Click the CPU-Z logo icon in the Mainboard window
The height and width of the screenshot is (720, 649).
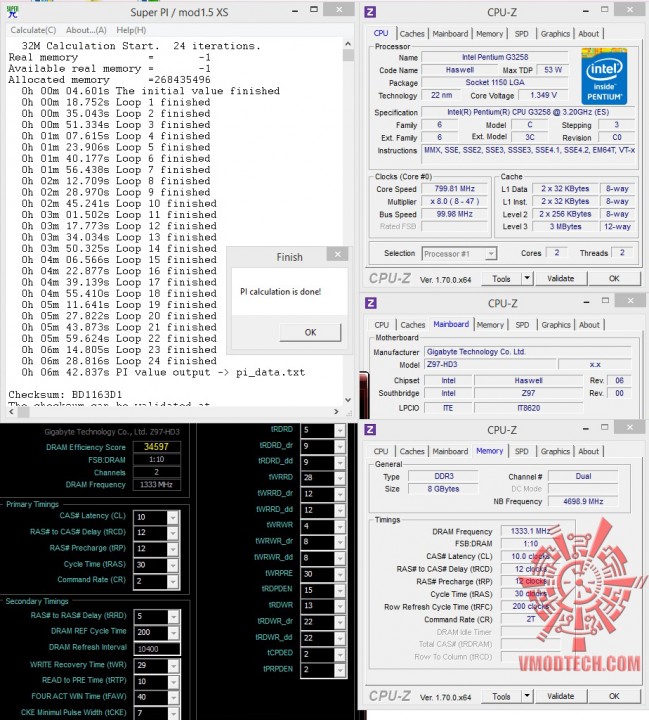pyautogui.click(x=370, y=303)
